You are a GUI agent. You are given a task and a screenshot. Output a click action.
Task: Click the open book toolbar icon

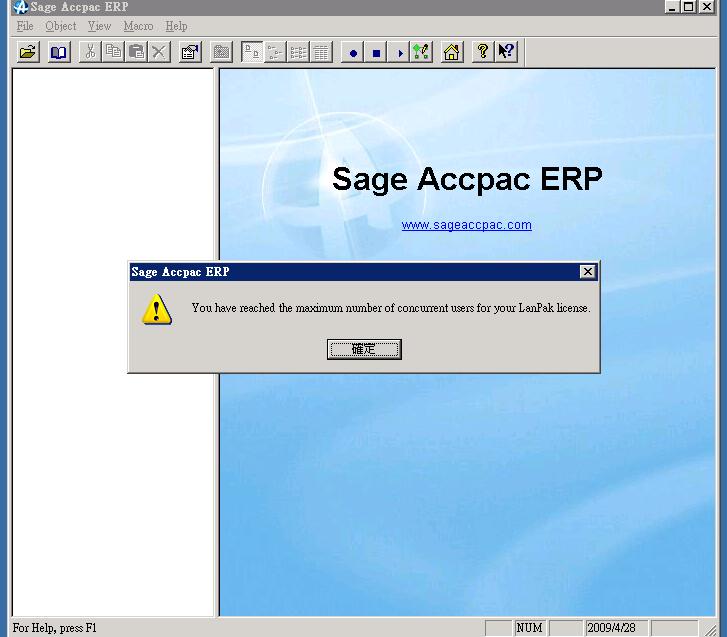point(59,52)
